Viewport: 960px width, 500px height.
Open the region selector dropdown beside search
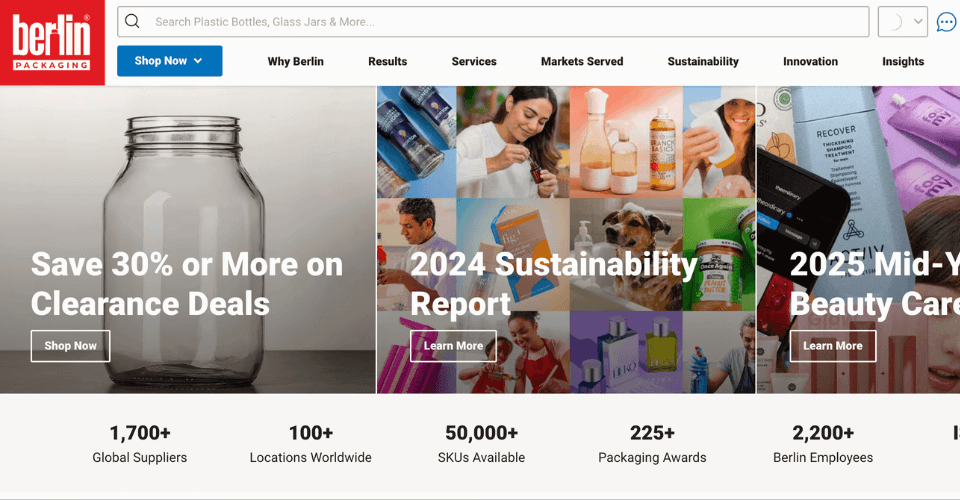pos(902,22)
